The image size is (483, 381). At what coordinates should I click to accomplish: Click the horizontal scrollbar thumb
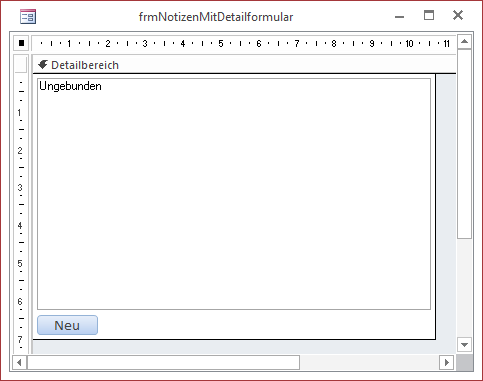pyautogui.click(x=163, y=362)
